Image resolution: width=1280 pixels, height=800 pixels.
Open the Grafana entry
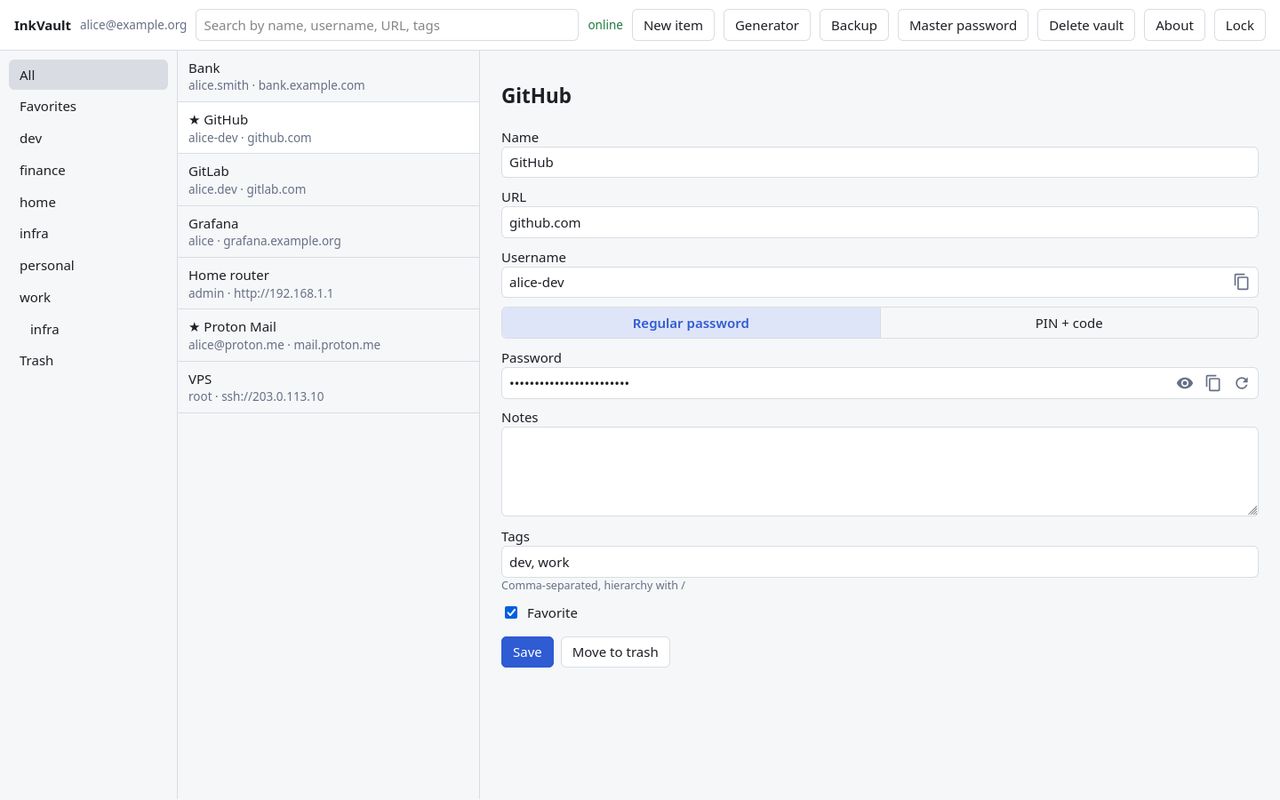pyautogui.click(x=328, y=232)
